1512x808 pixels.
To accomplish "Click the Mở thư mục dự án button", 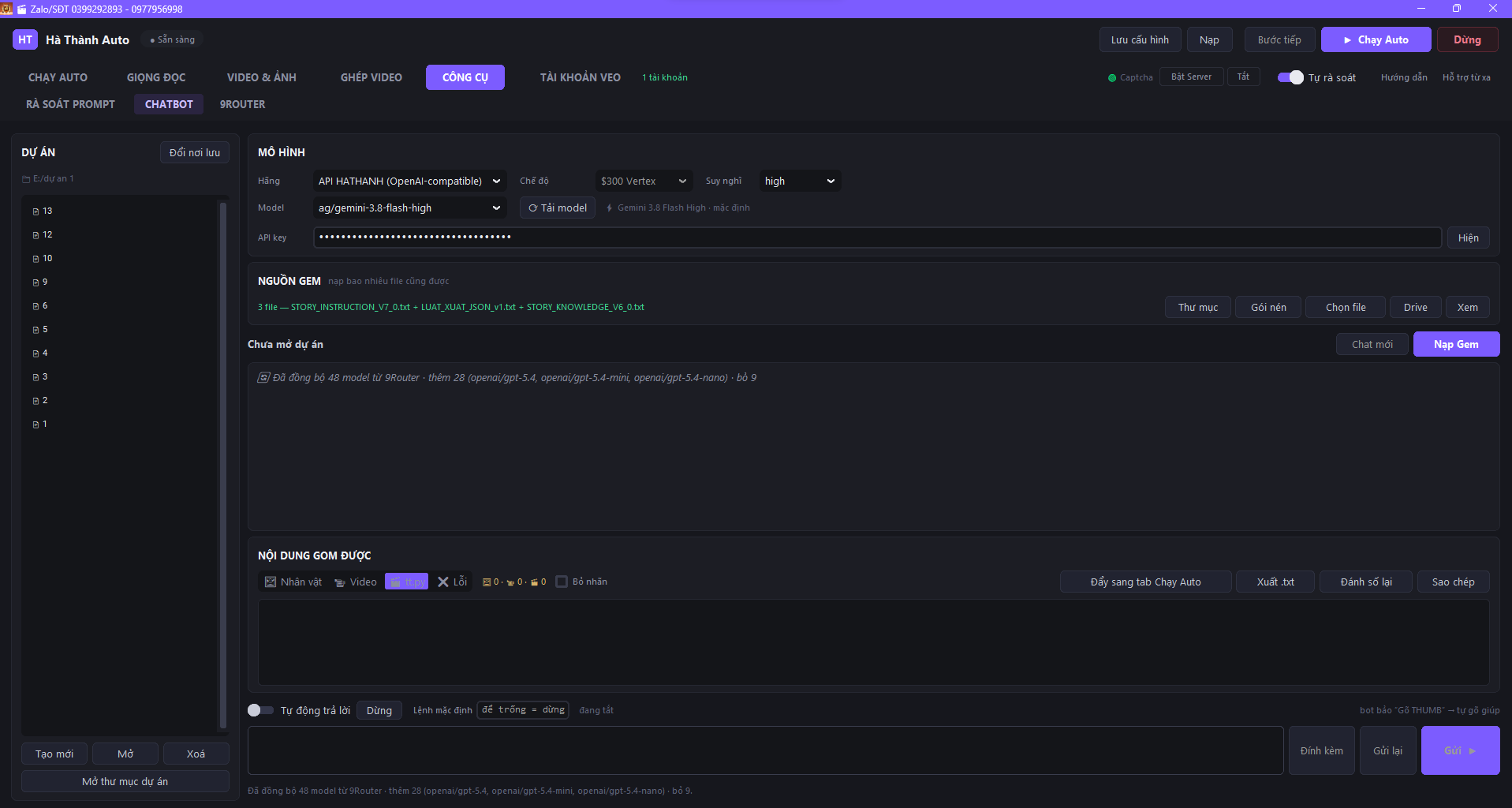I will click(125, 781).
